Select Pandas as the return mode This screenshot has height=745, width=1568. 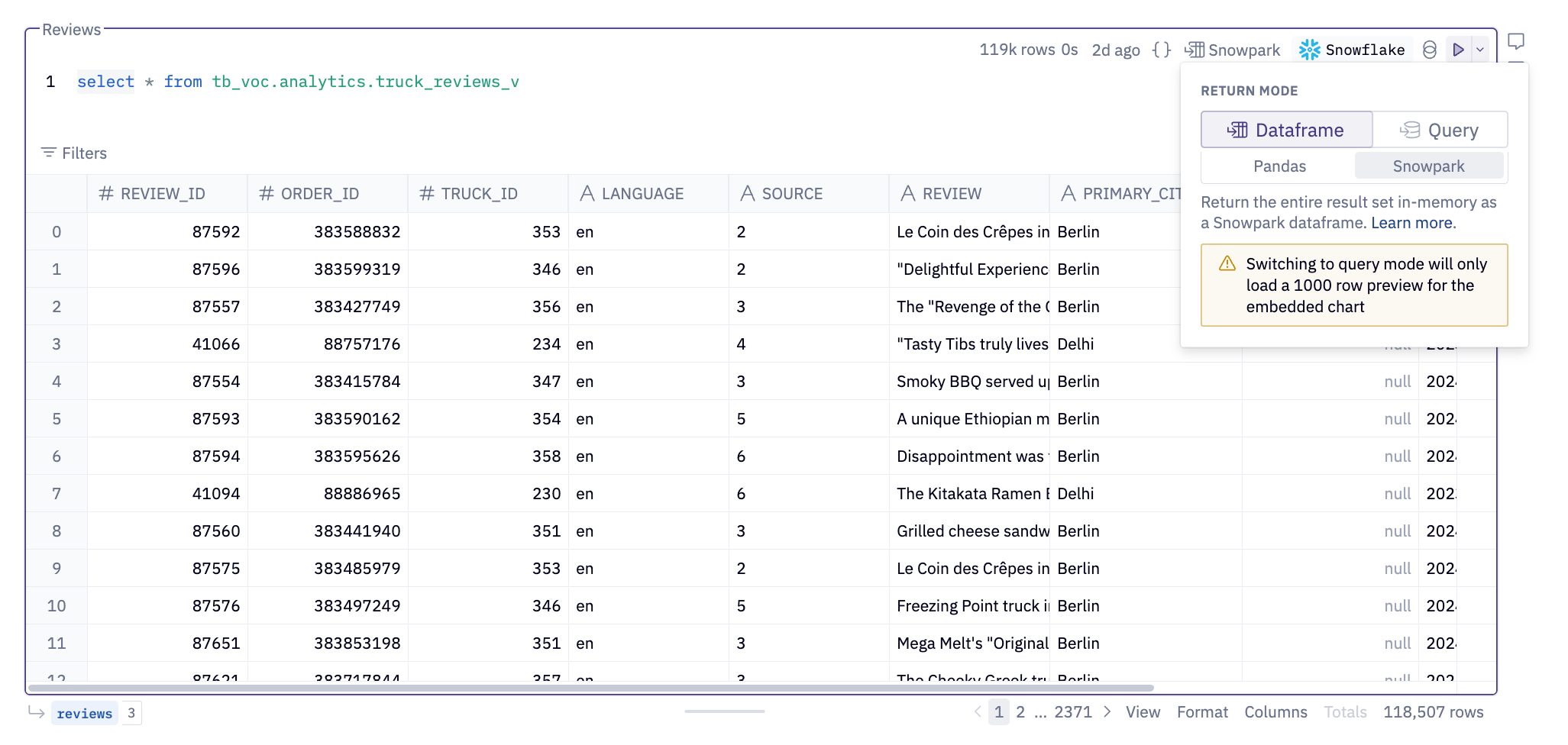click(x=1279, y=166)
